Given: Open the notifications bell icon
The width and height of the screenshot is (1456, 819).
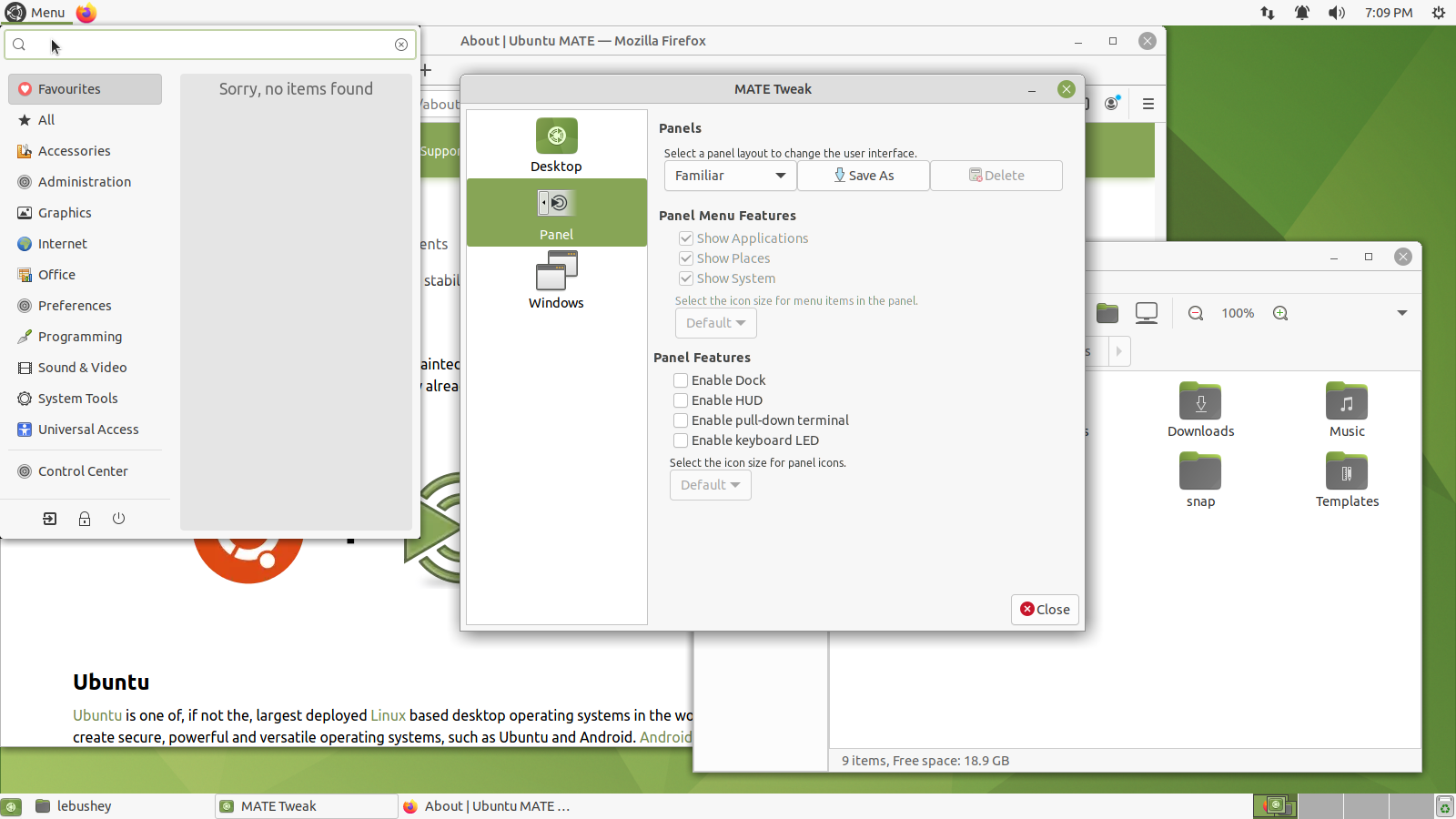Looking at the screenshot, I should (x=1302, y=13).
